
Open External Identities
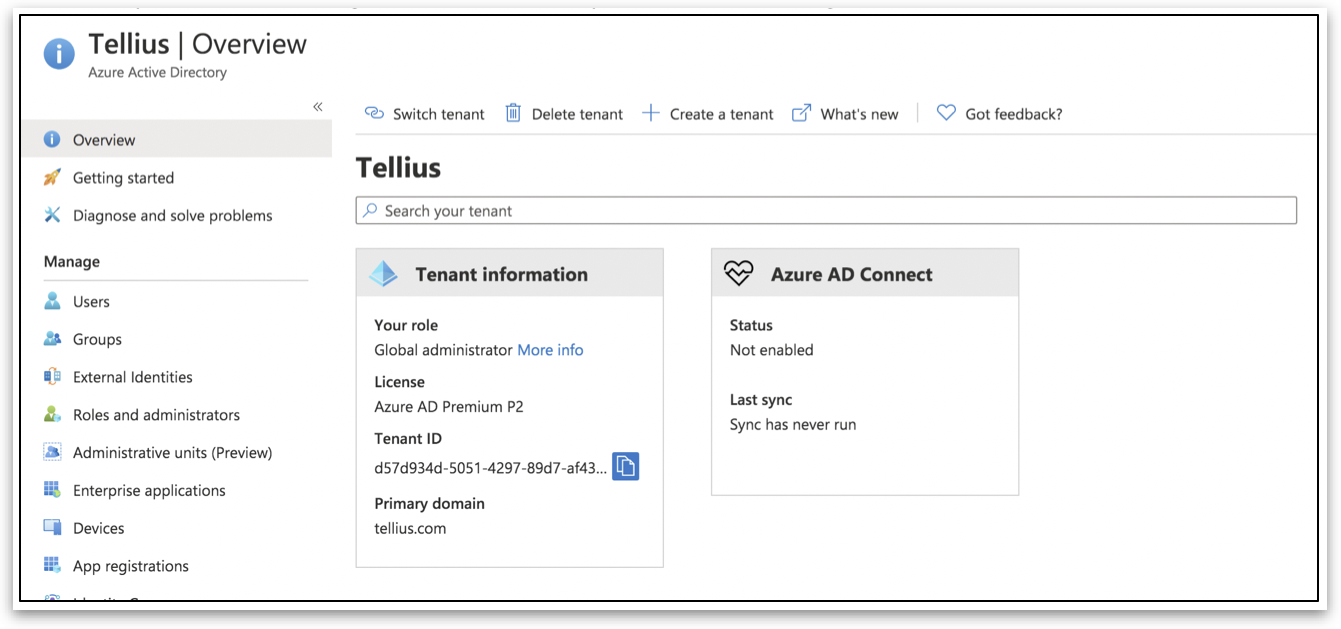132,377
